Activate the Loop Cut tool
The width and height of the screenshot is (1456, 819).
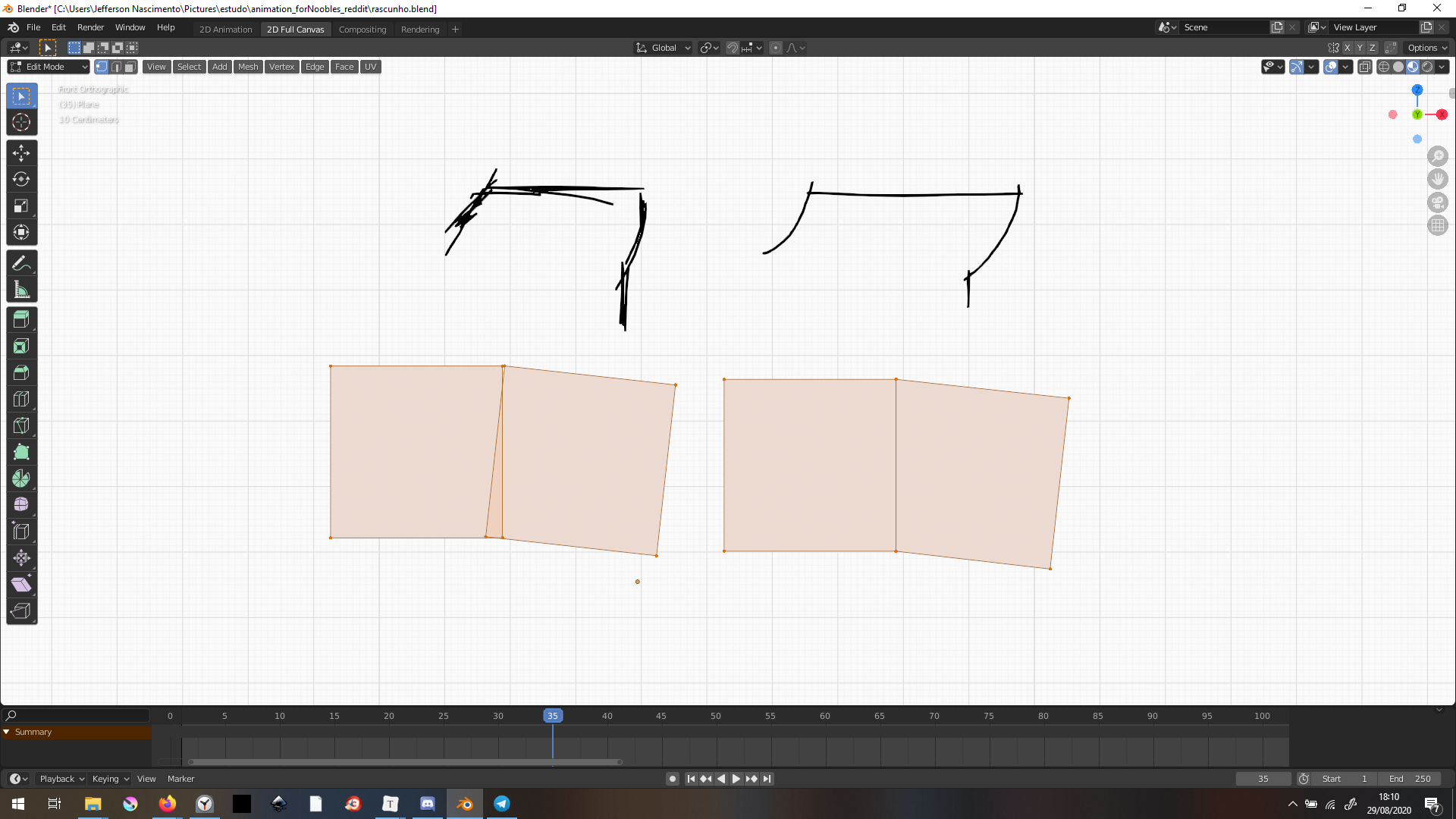click(21, 399)
